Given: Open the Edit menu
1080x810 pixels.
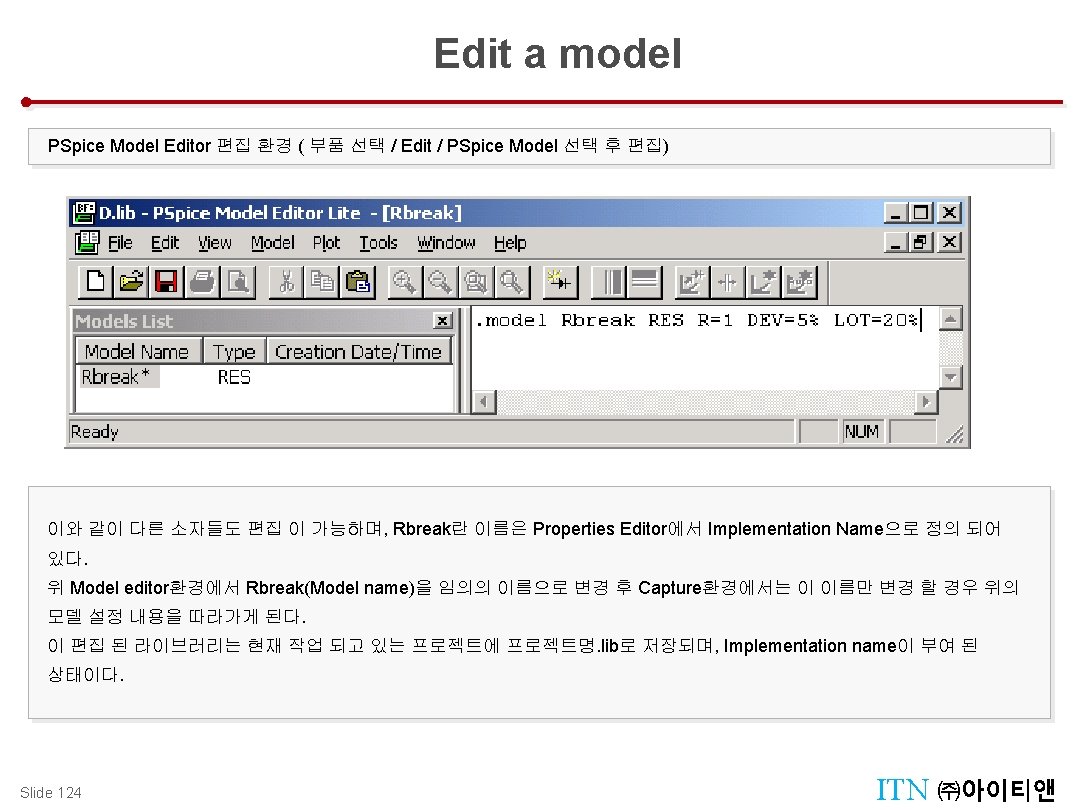Looking at the screenshot, I should coord(165,243).
